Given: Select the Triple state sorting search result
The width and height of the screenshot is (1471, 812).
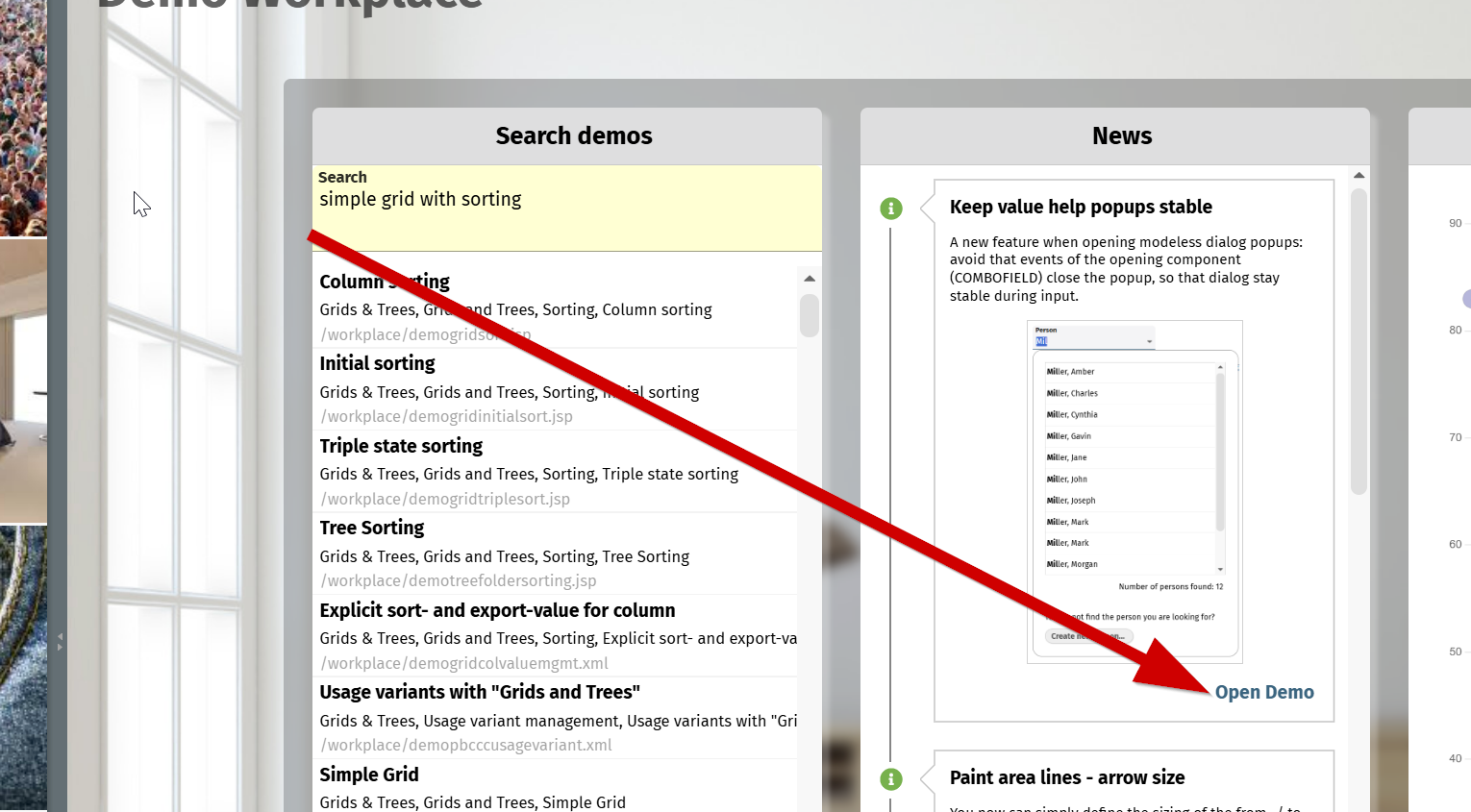Looking at the screenshot, I should click(x=401, y=446).
